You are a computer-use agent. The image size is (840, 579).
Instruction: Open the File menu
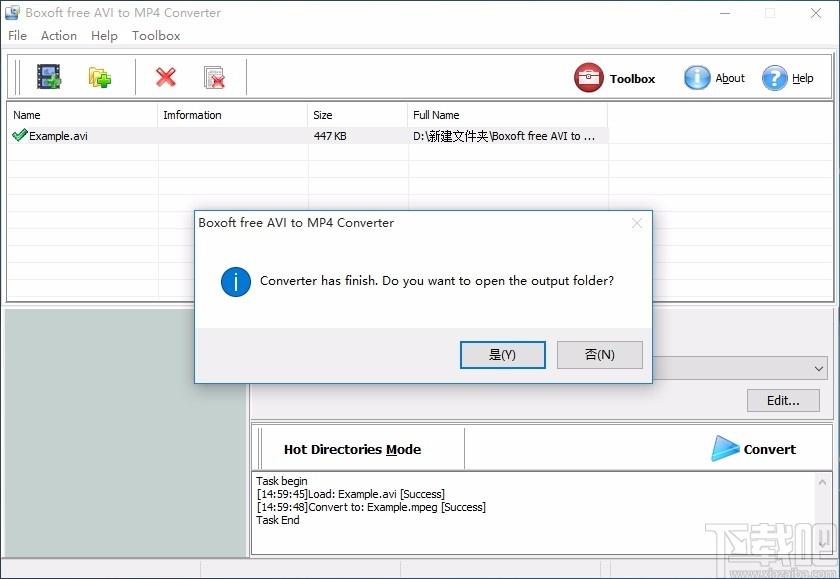point(17,36)
